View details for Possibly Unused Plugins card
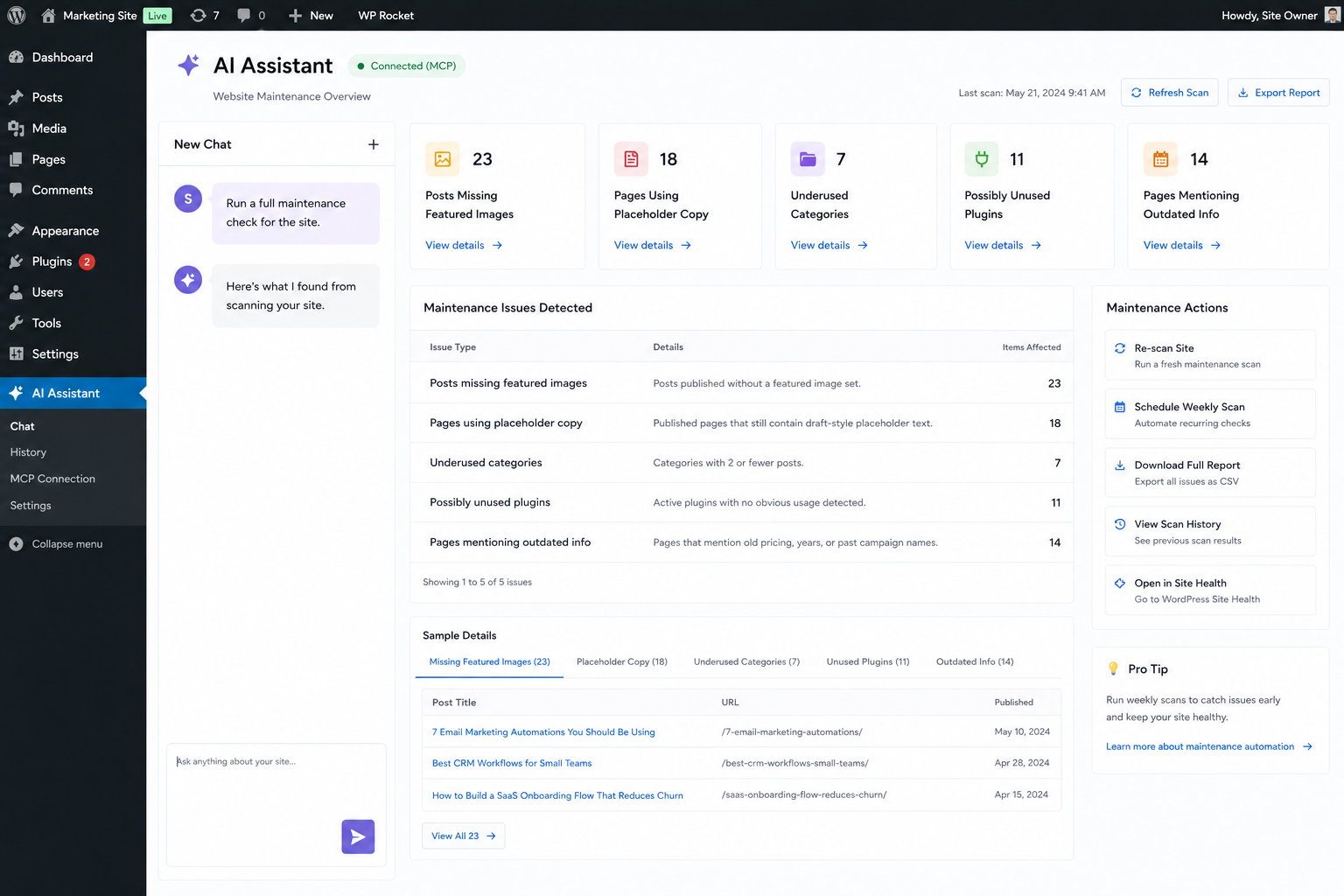Viewport: 1344px width, 896px height. coord(1003,246)
